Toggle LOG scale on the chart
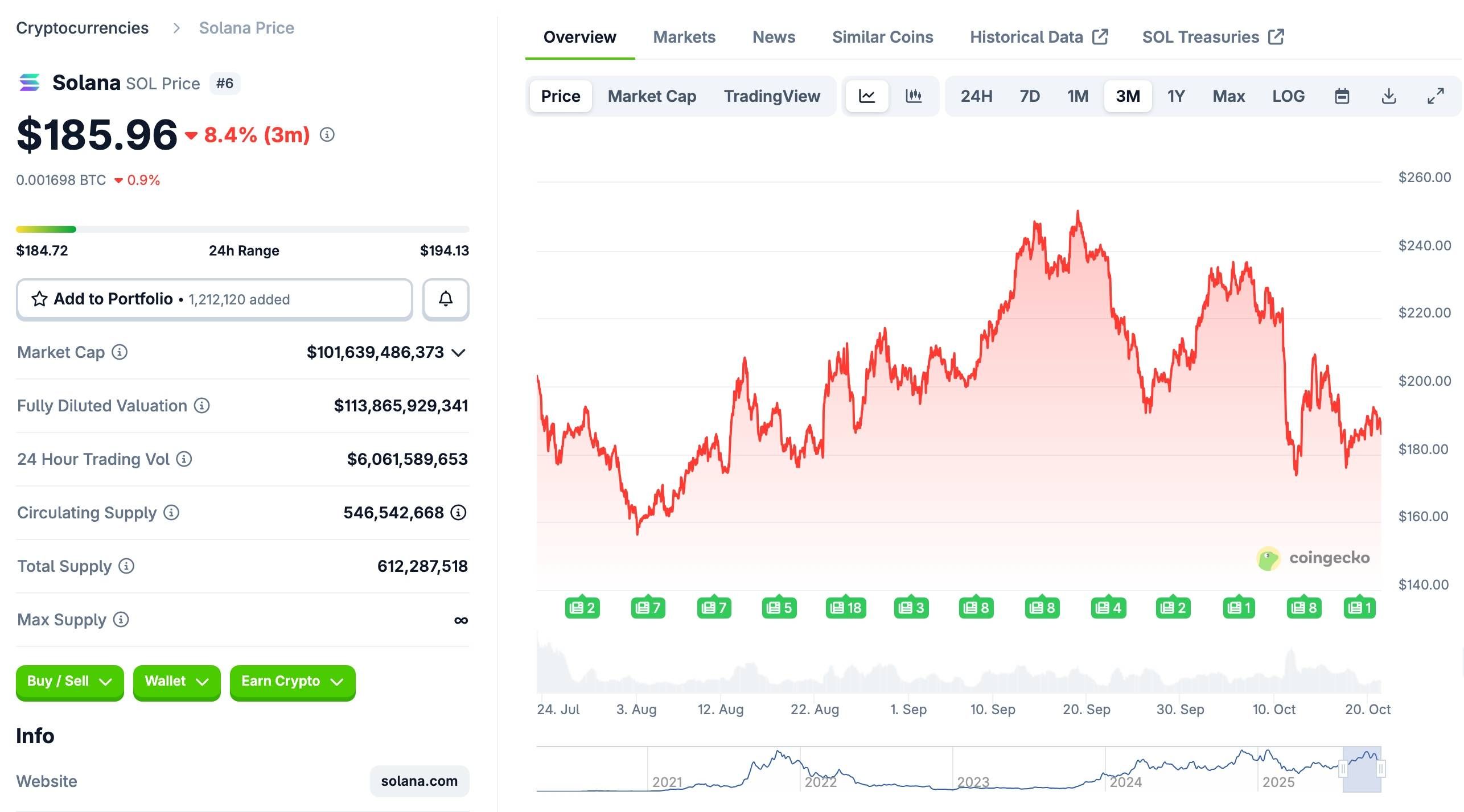The image size is (1464, 812). coord(1288,96)
